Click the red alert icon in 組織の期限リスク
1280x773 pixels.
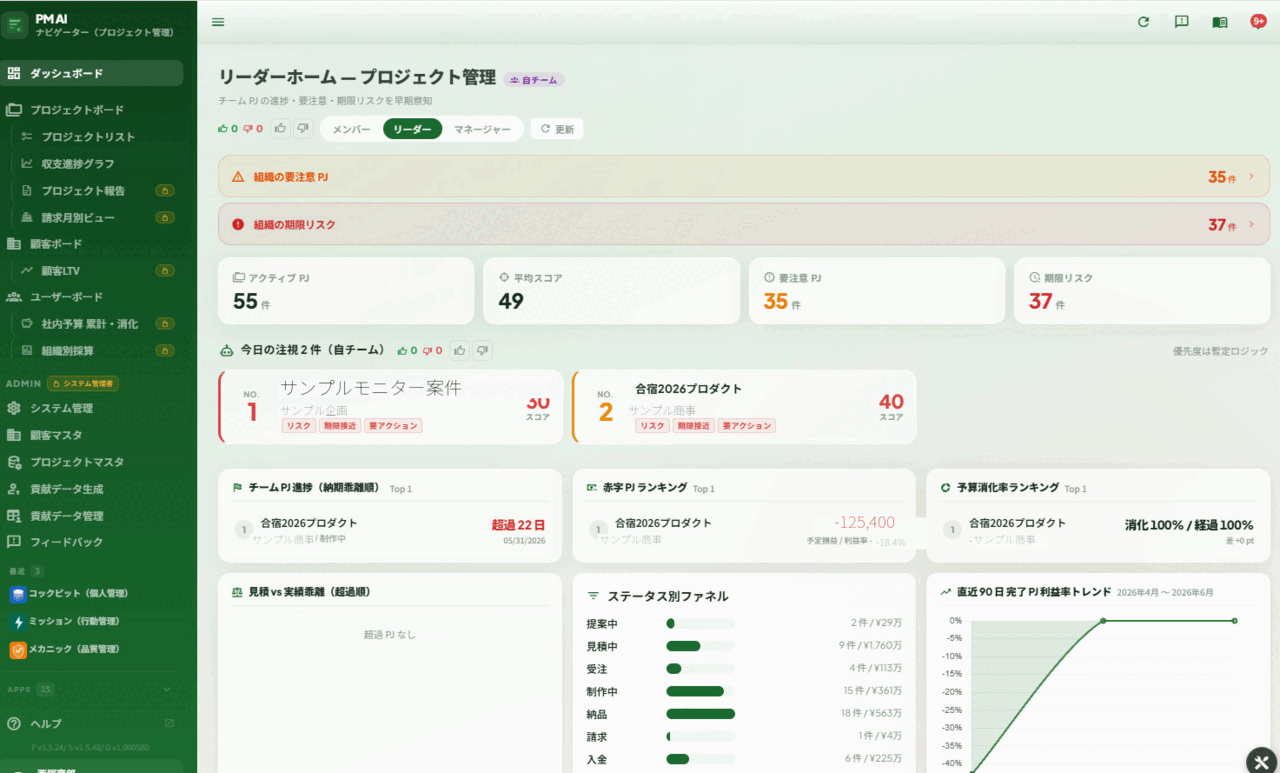[238, 225]
